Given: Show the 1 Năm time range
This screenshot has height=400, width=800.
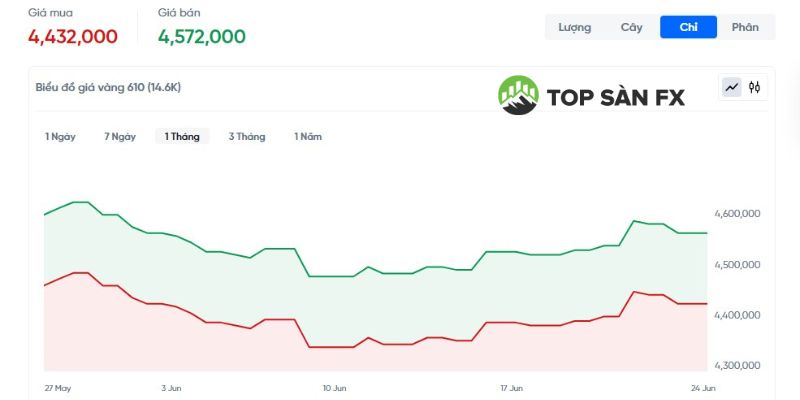Looking at the screenshot, I should 308,136.
